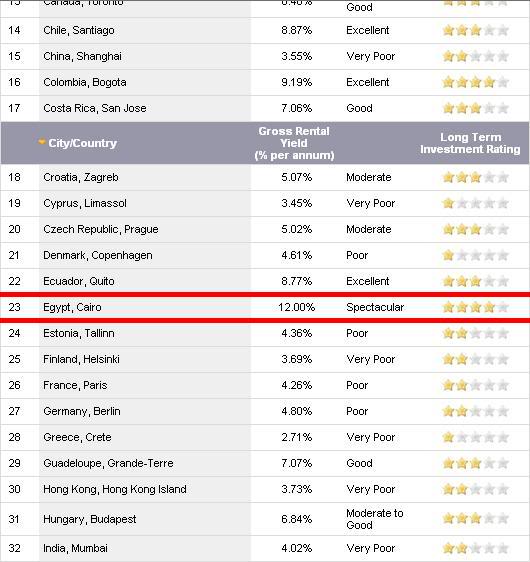Click Chile, Santiago star rating
Image resolution: width=530 pixels, height=562 pixels.
click(x=476, y=30)
